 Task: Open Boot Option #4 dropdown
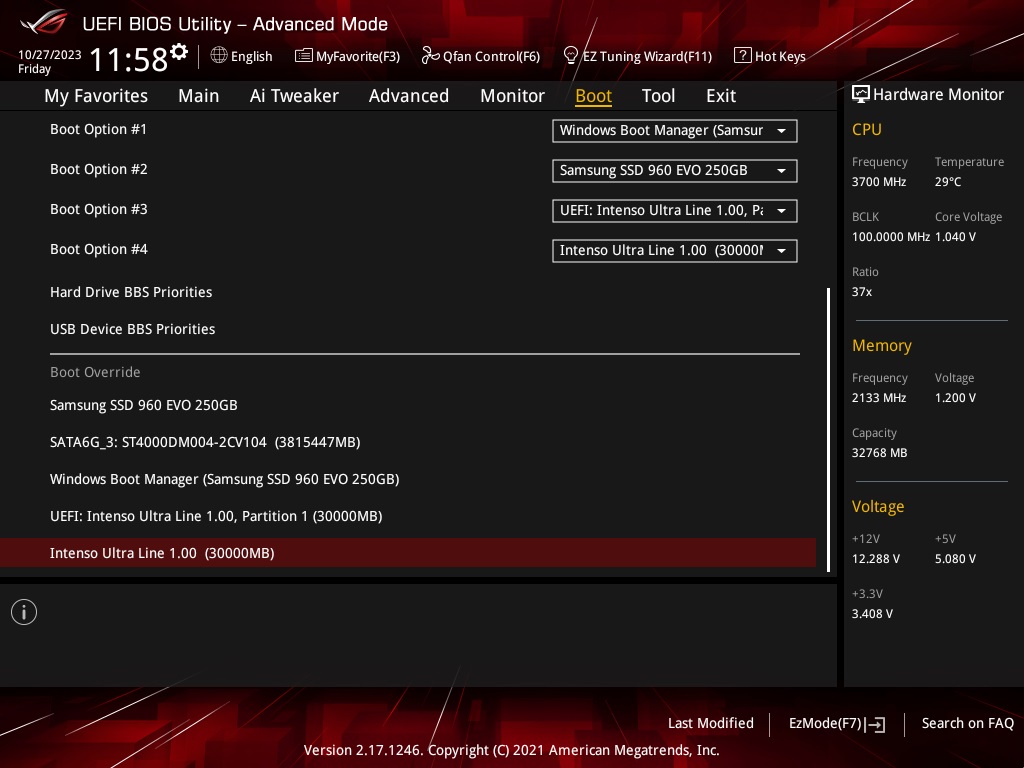tap(675, 250)
